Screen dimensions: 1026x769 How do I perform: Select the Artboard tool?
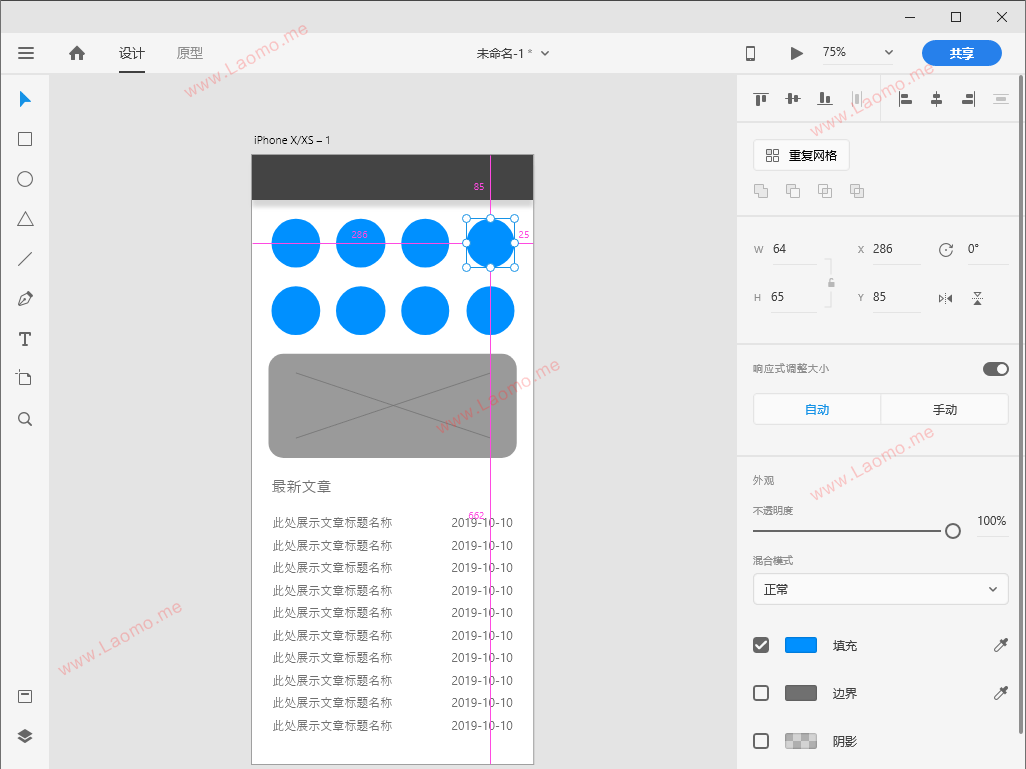click(24, 378)
